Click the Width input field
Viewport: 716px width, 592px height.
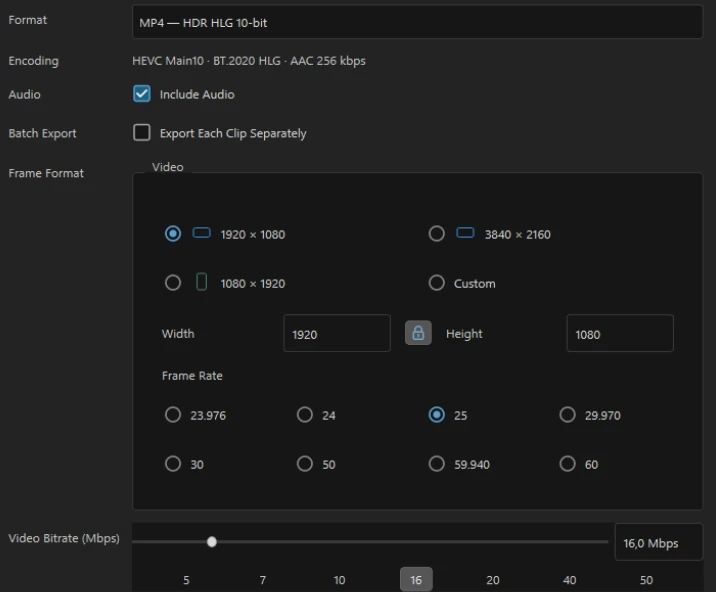(x=337, y=333)
